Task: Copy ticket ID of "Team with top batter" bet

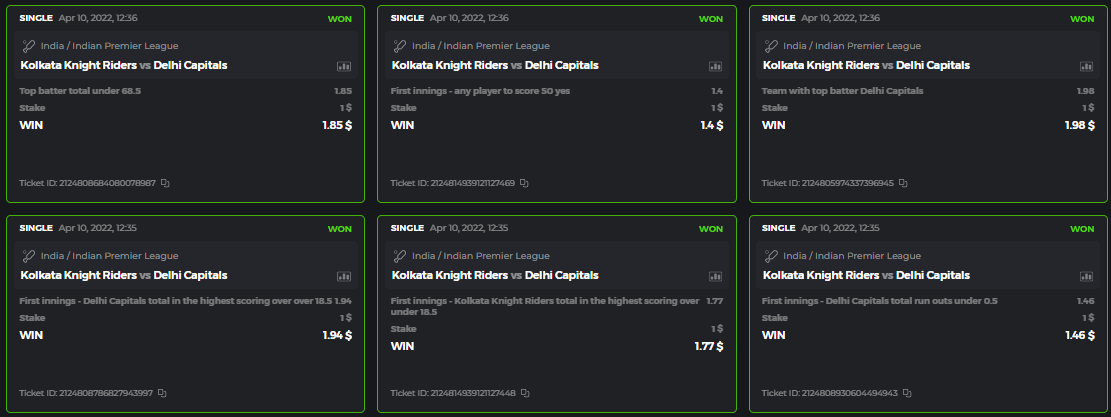Action: tap(903, 183)
